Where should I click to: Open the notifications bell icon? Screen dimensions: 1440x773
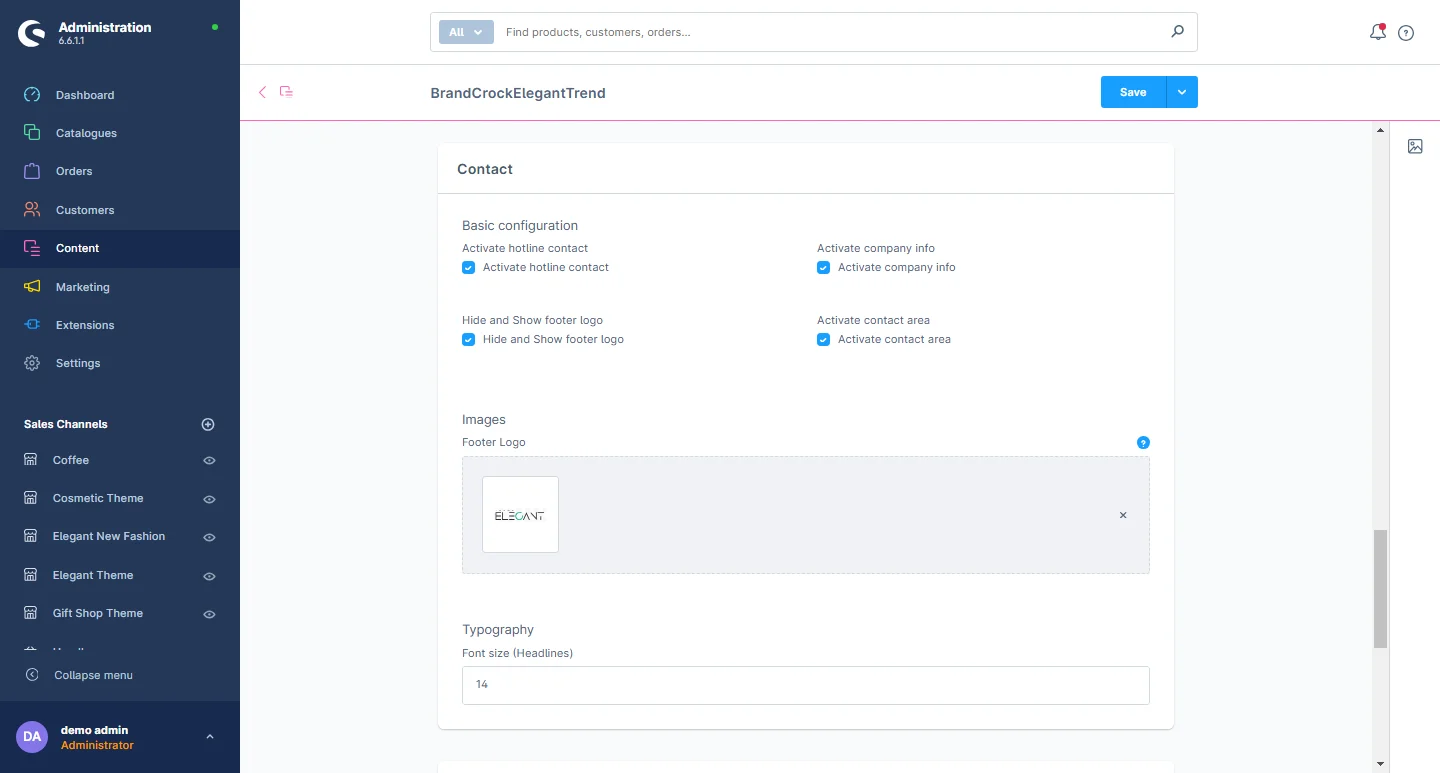pos(1377,32)
